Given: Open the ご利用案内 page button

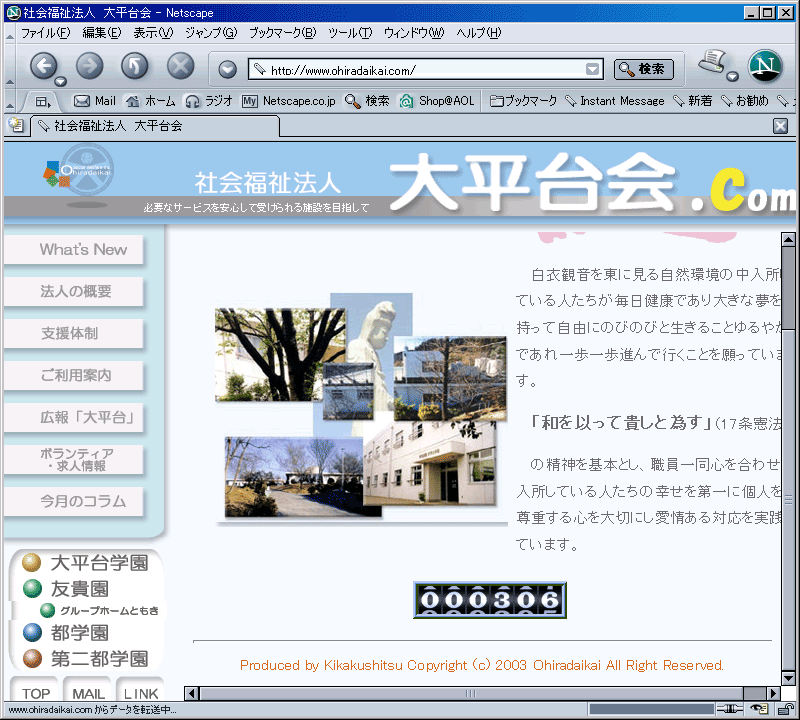Looking at the screenshot, I should 74,376.
